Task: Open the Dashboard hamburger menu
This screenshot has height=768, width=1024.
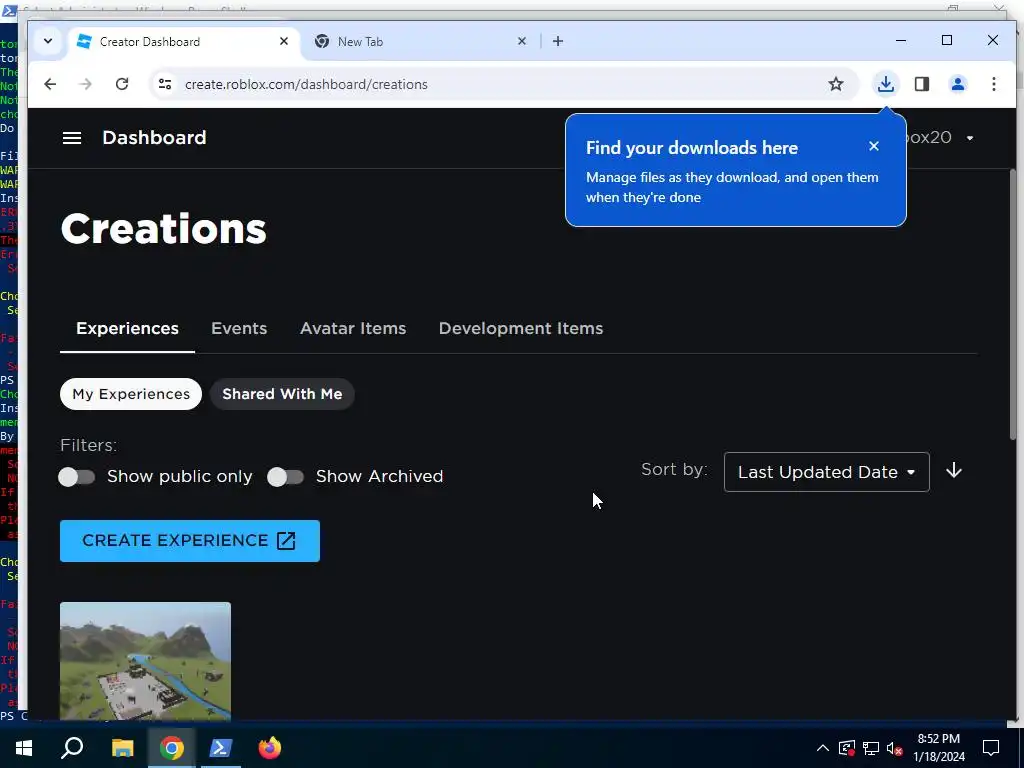Action: [x=72, y=138]
